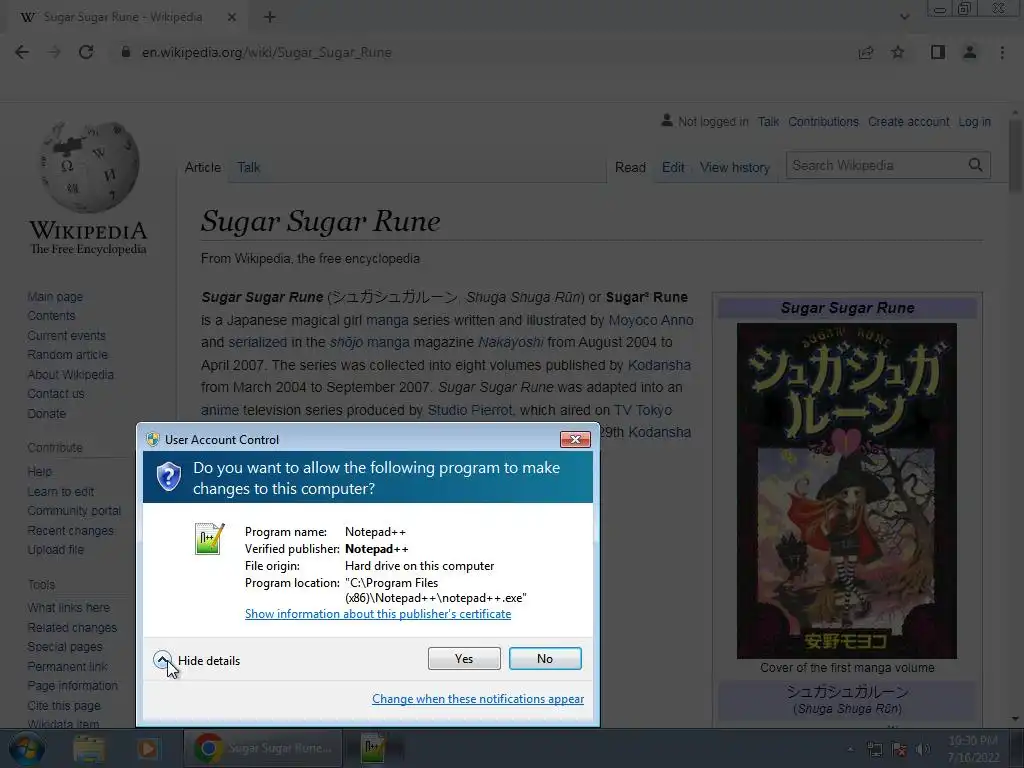1024x768 pixels.
Task: Open Upload file in the sidebar
Action: pyautogui.click(x=56, y=550)
